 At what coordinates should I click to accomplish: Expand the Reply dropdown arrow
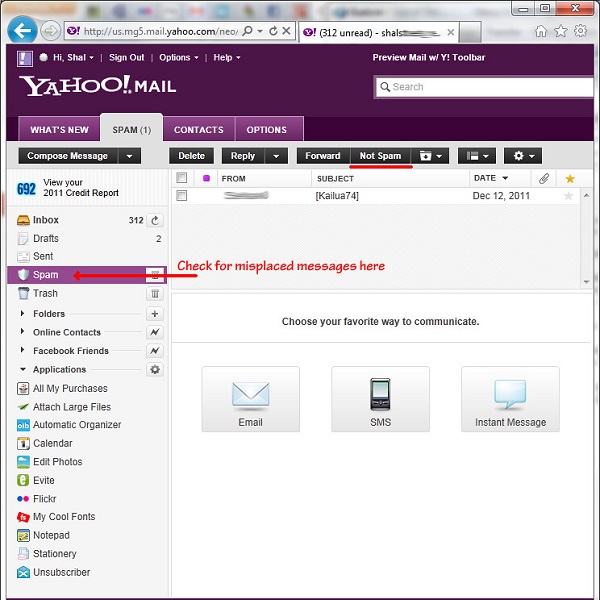point(276,156)
